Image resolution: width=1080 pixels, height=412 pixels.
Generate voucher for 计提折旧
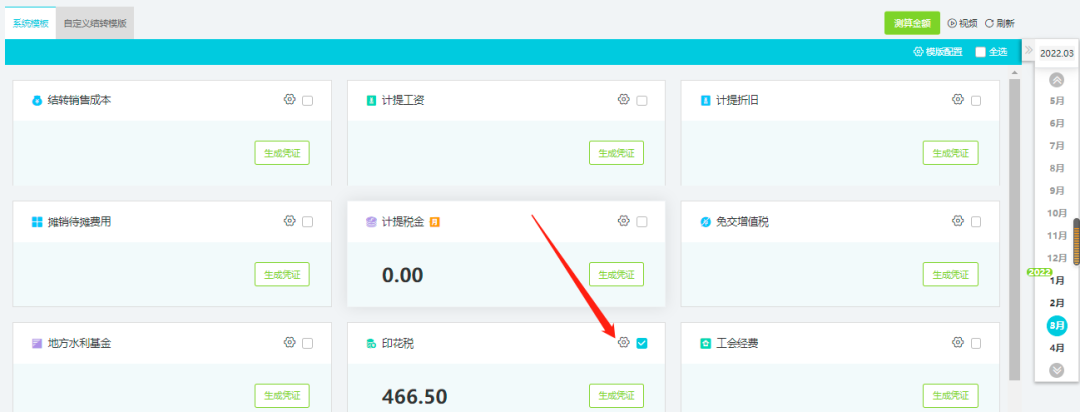(x=951, y=153)
